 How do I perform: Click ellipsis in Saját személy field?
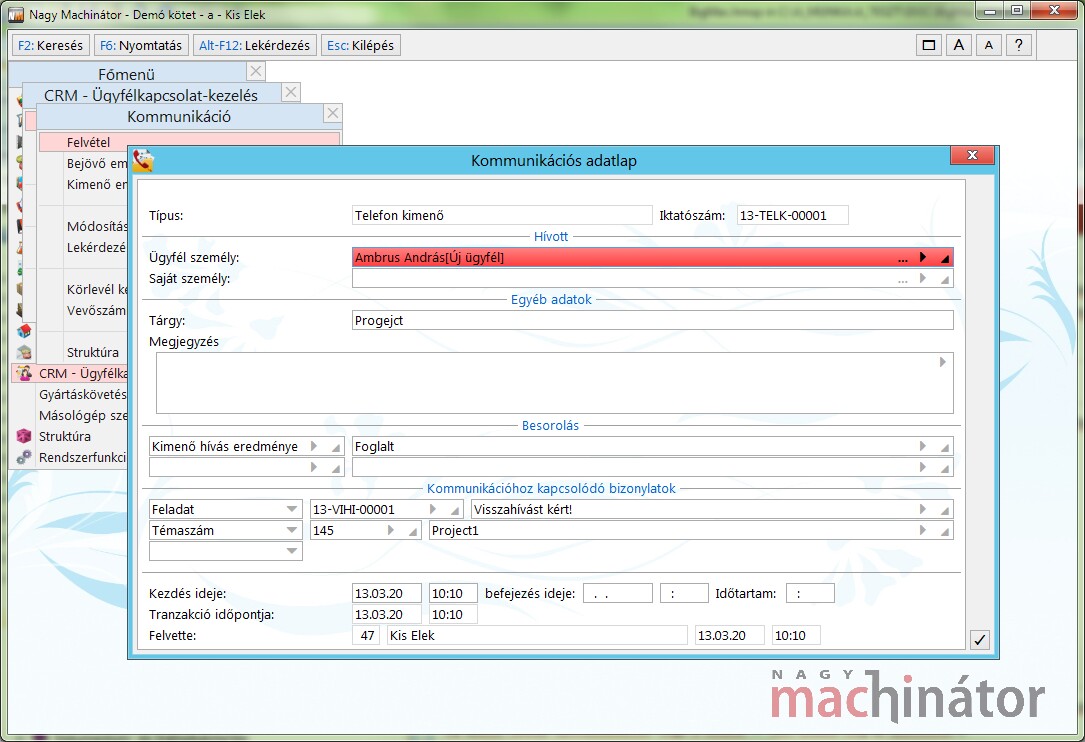902,279
